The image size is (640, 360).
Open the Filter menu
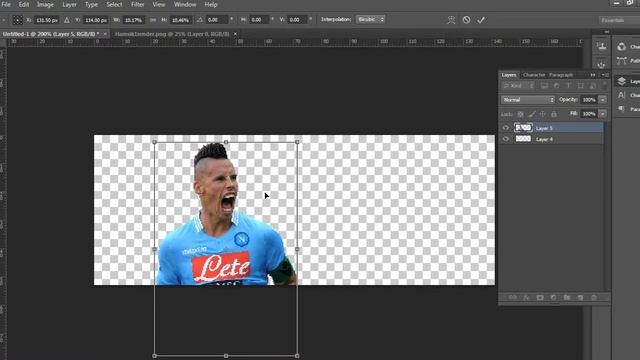point(138,4)
